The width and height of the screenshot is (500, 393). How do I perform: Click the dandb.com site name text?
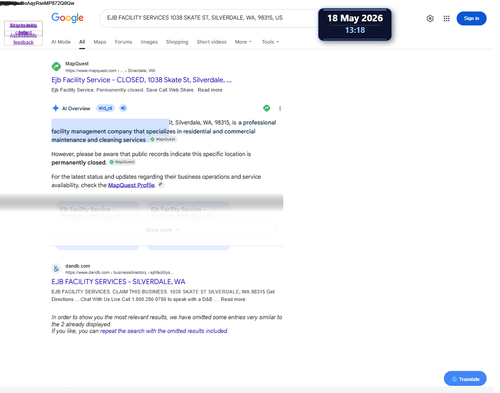click(78, 266)
